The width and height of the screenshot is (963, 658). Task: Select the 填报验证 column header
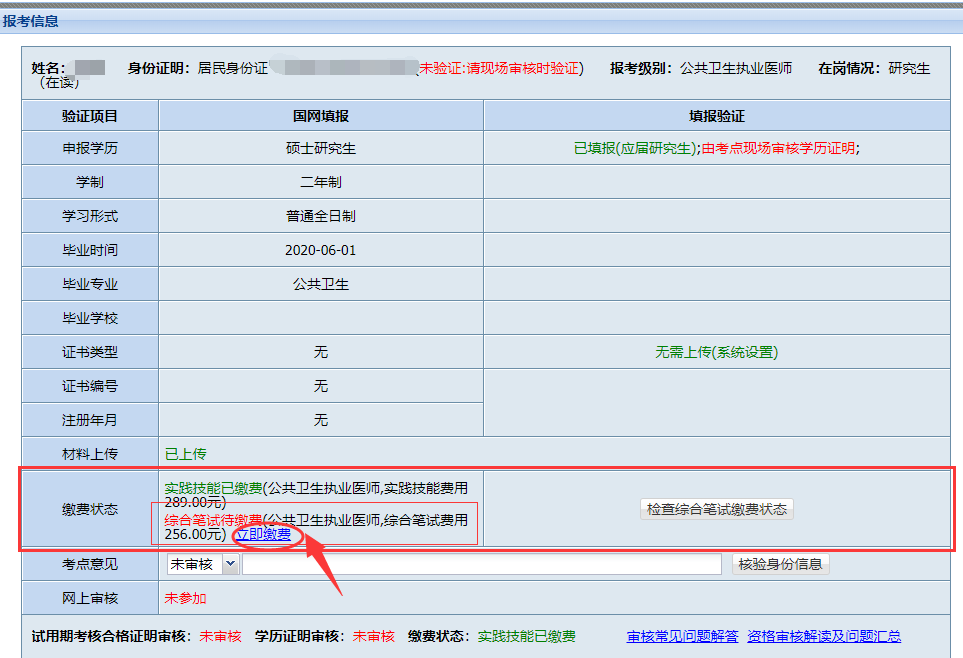tap(716, 116)
